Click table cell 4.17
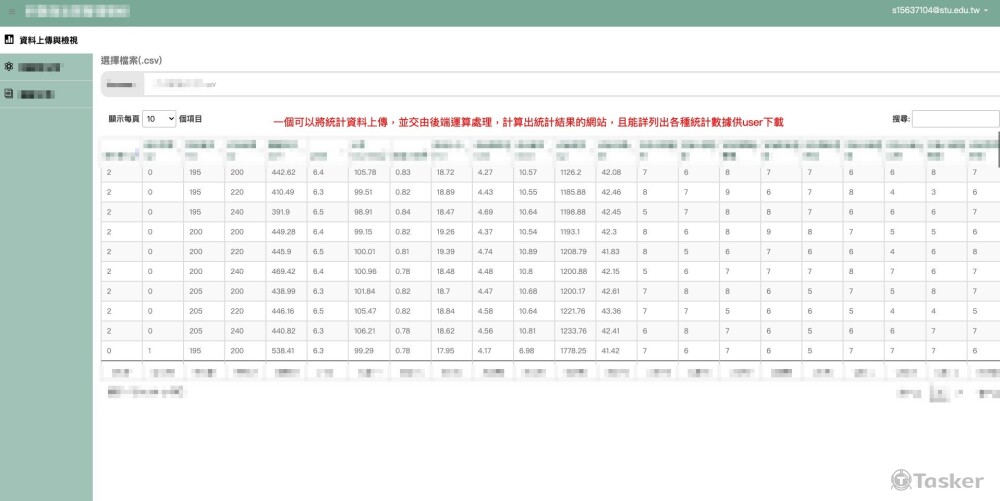The image size is (1000, 501). pyautogui.click(x=493, y=351)
